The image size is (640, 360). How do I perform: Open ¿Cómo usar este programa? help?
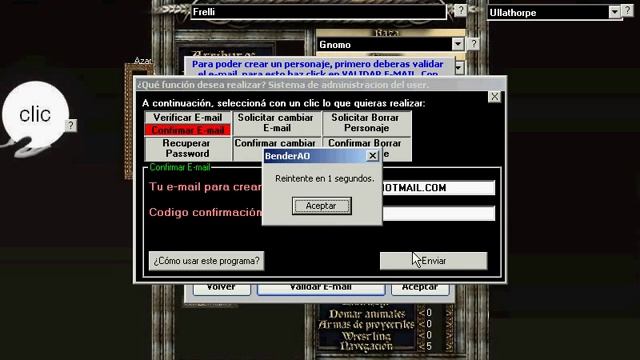click(x=207, y=261)
